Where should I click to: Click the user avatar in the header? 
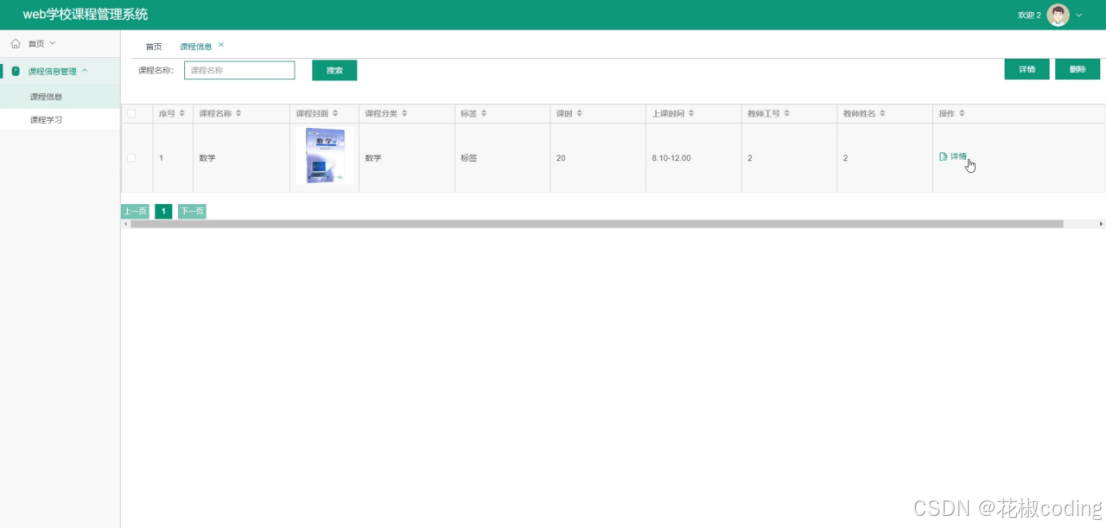(1058, 15)
